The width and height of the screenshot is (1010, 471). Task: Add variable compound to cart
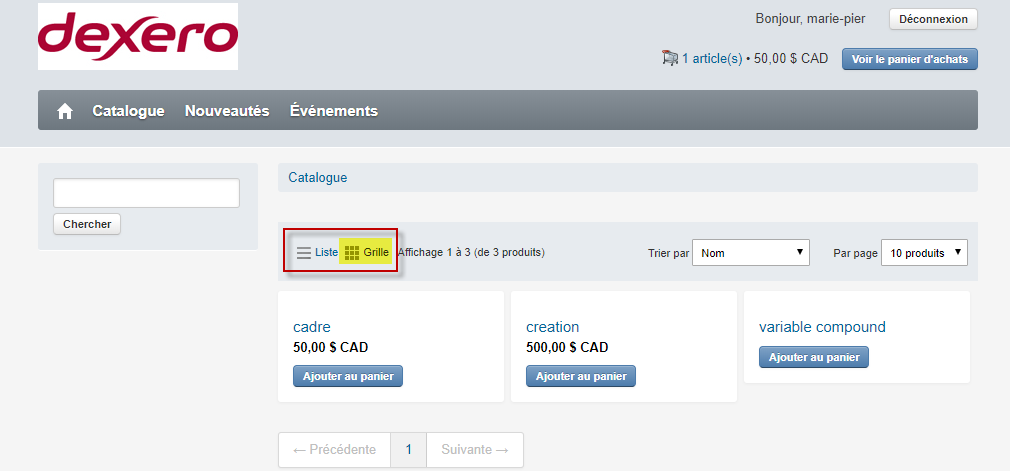pos(814,357)
